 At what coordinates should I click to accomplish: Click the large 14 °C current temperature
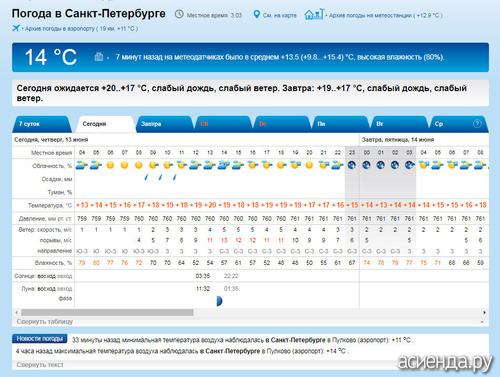[x=51, y=57]
